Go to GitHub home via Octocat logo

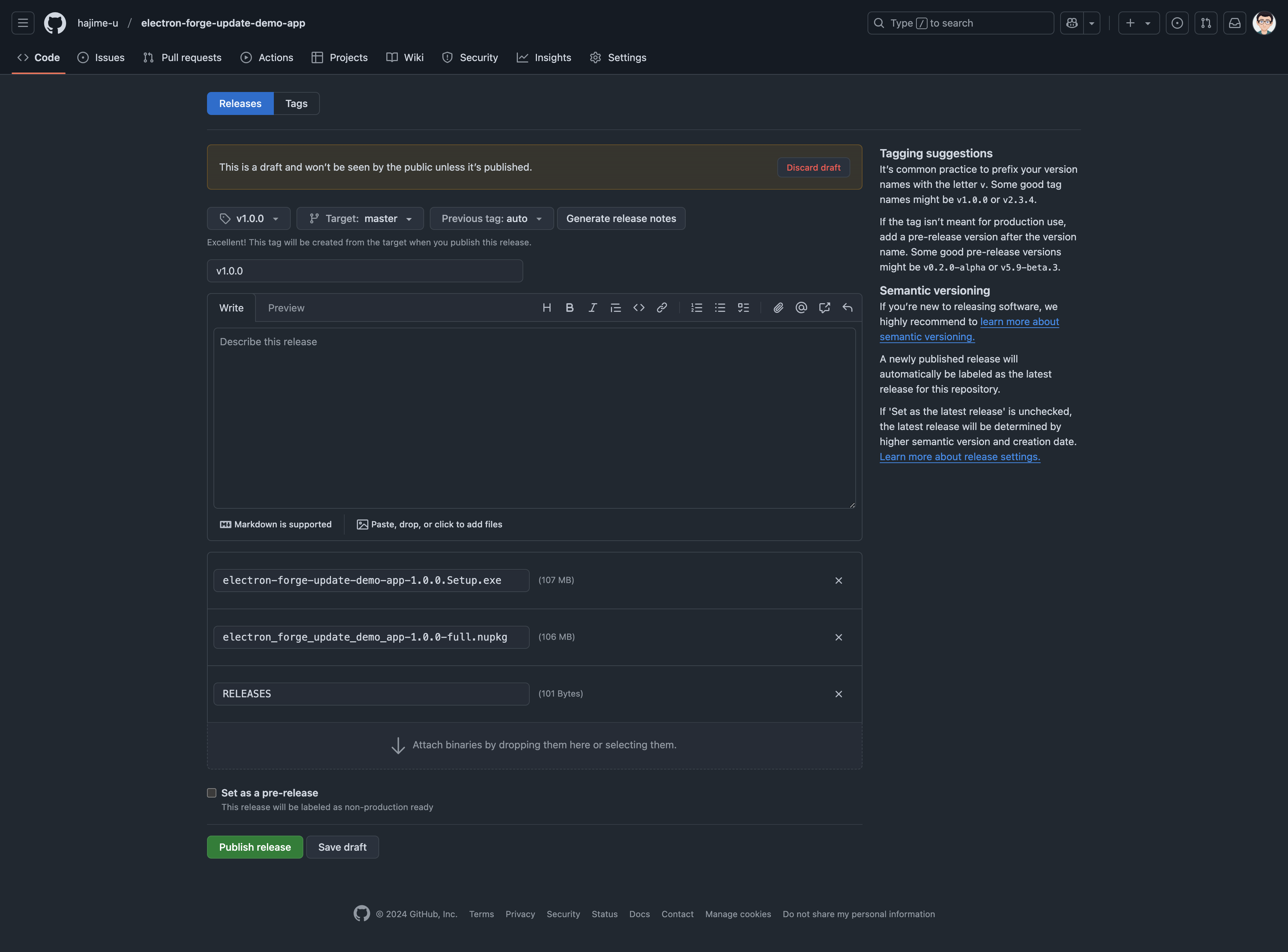(x=55, y=23)
